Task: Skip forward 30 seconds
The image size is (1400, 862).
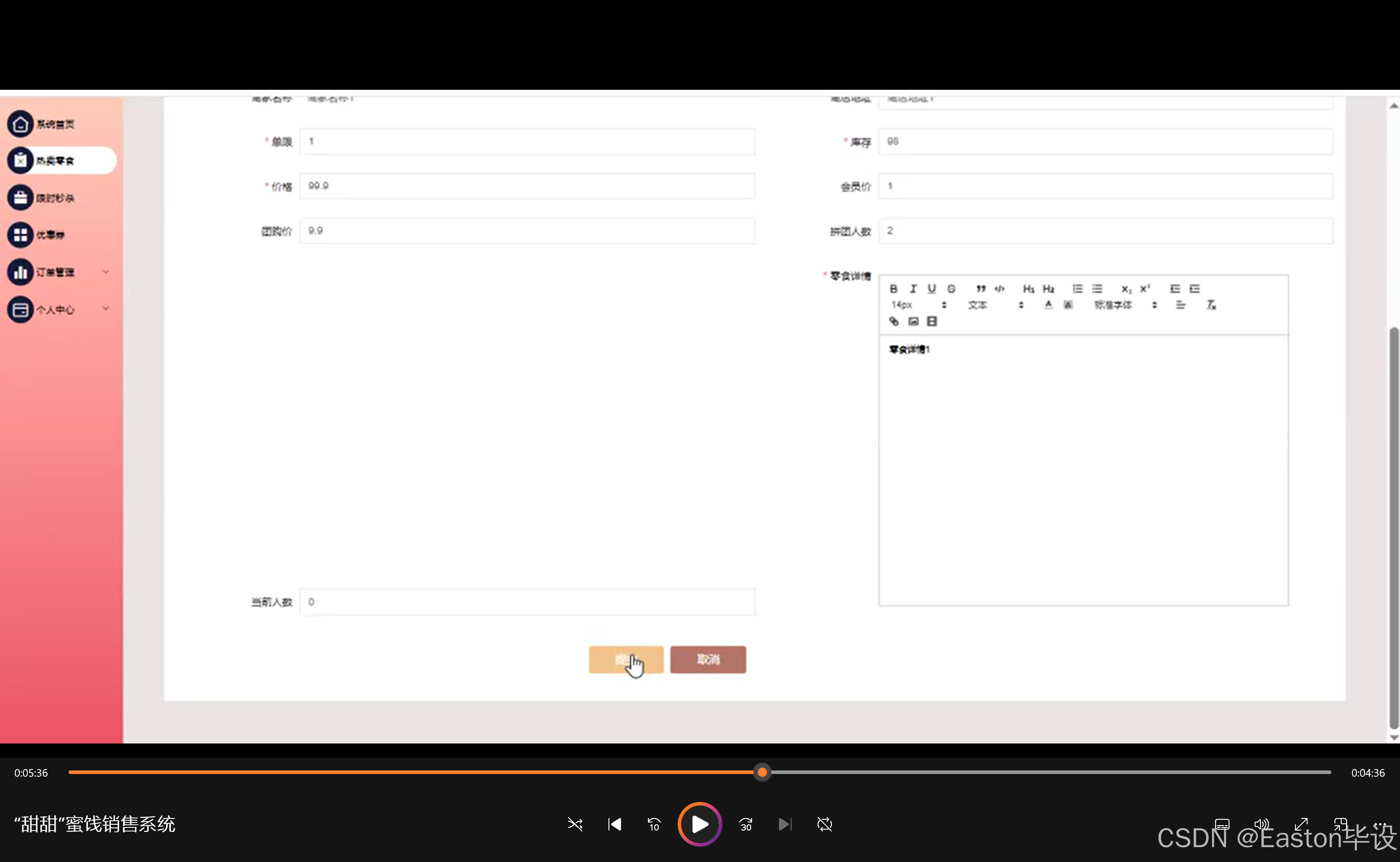Action: pos(746,824)
